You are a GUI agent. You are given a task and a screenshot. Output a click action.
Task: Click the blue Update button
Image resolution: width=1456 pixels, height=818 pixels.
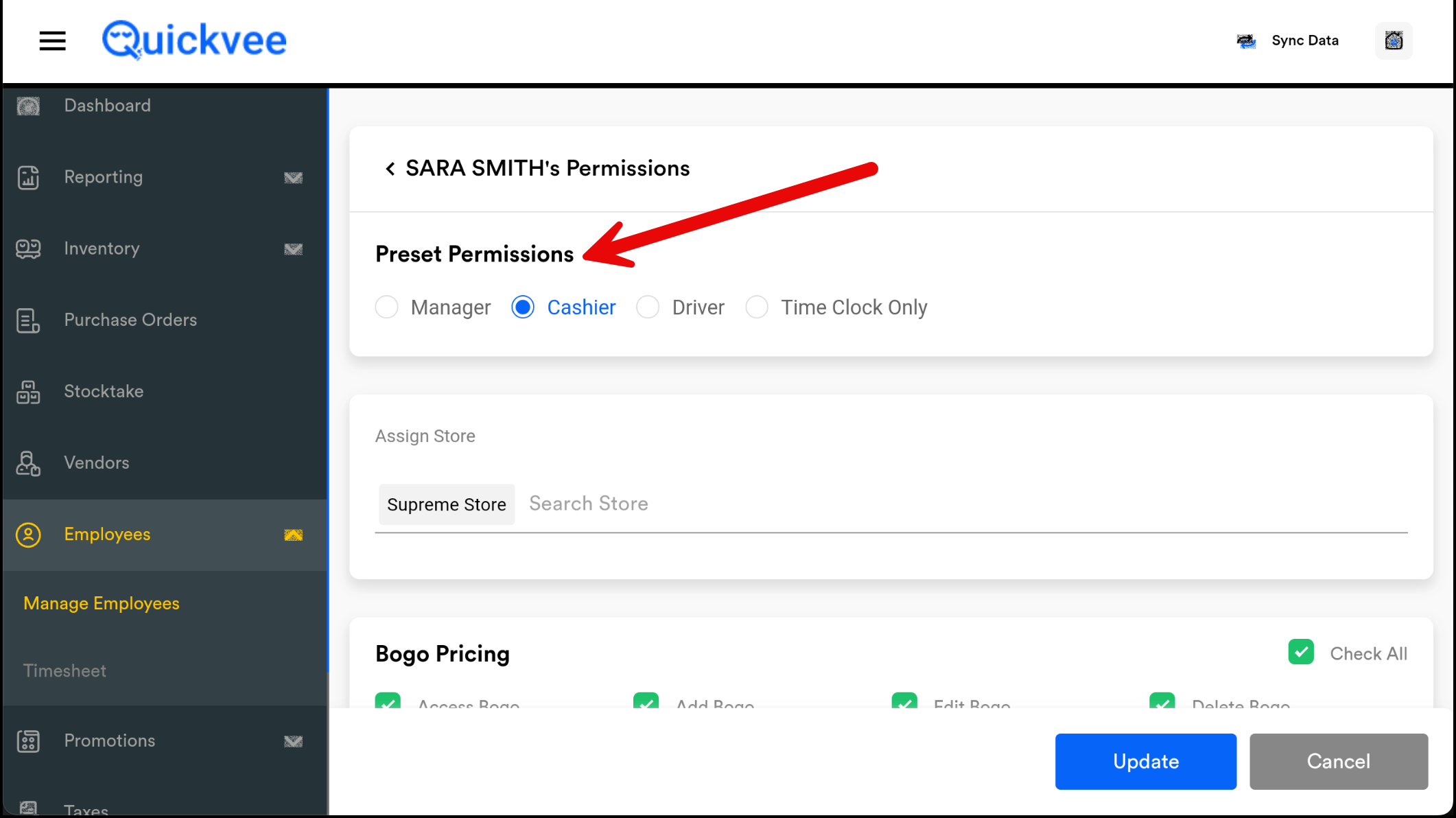[x=1145, y=761]
